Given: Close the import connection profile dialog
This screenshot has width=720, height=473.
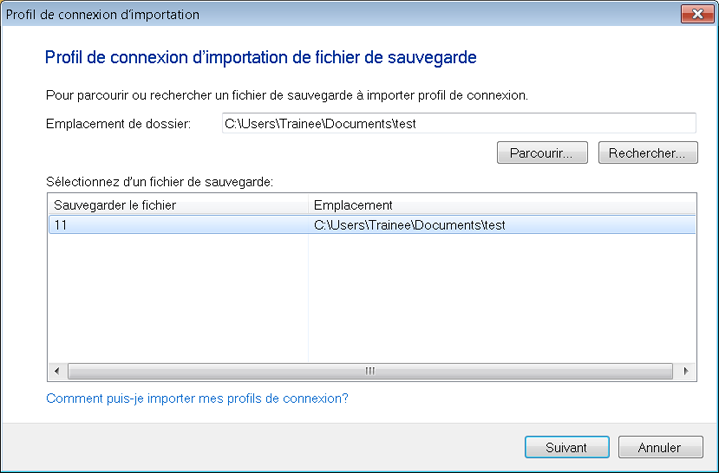Looking at the screenshot, I should [x=695, y=15].
